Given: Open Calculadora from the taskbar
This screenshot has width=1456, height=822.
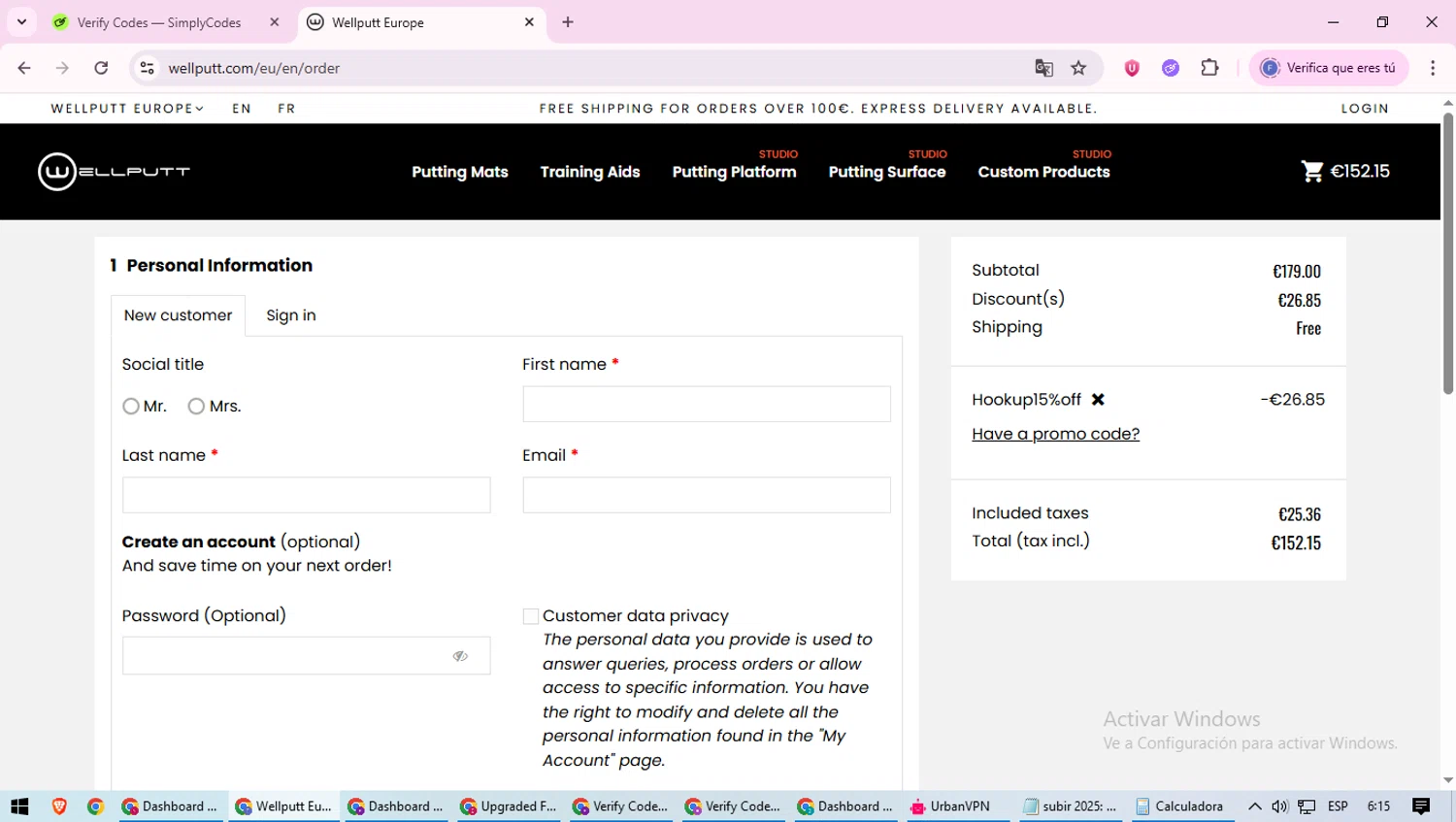Looking at the screenshot, I should (1182, 806).
